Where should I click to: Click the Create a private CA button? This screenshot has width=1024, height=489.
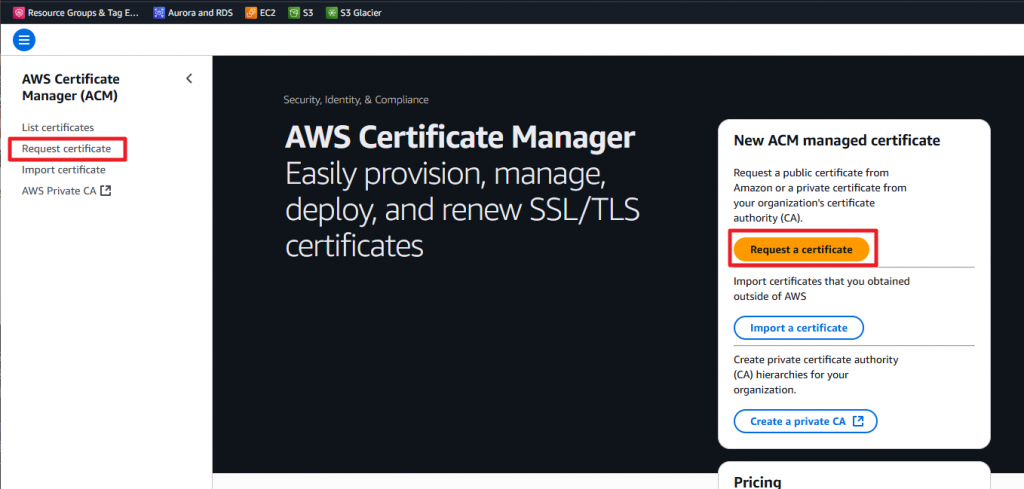pyautogui.click(x=806, y=421)
